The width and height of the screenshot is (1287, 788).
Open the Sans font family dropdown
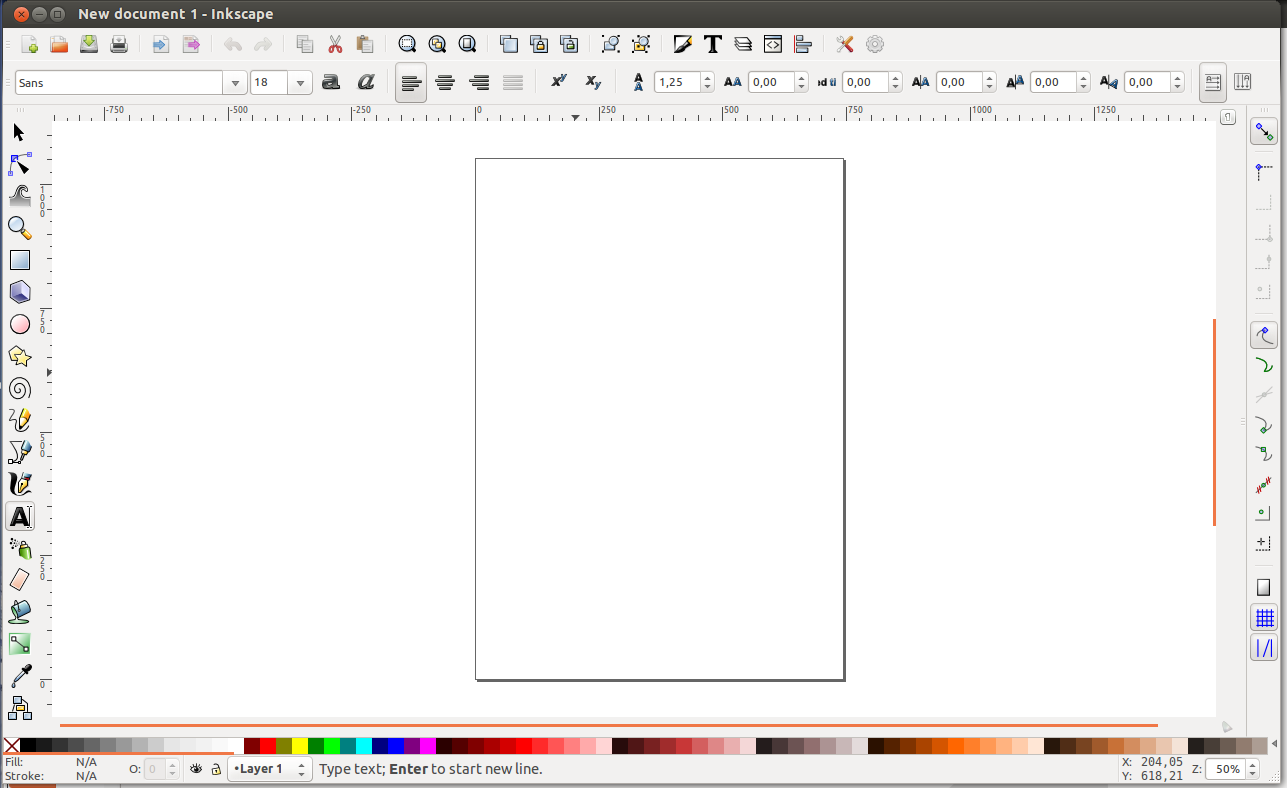pyautogui.click(x=235, y=83)
